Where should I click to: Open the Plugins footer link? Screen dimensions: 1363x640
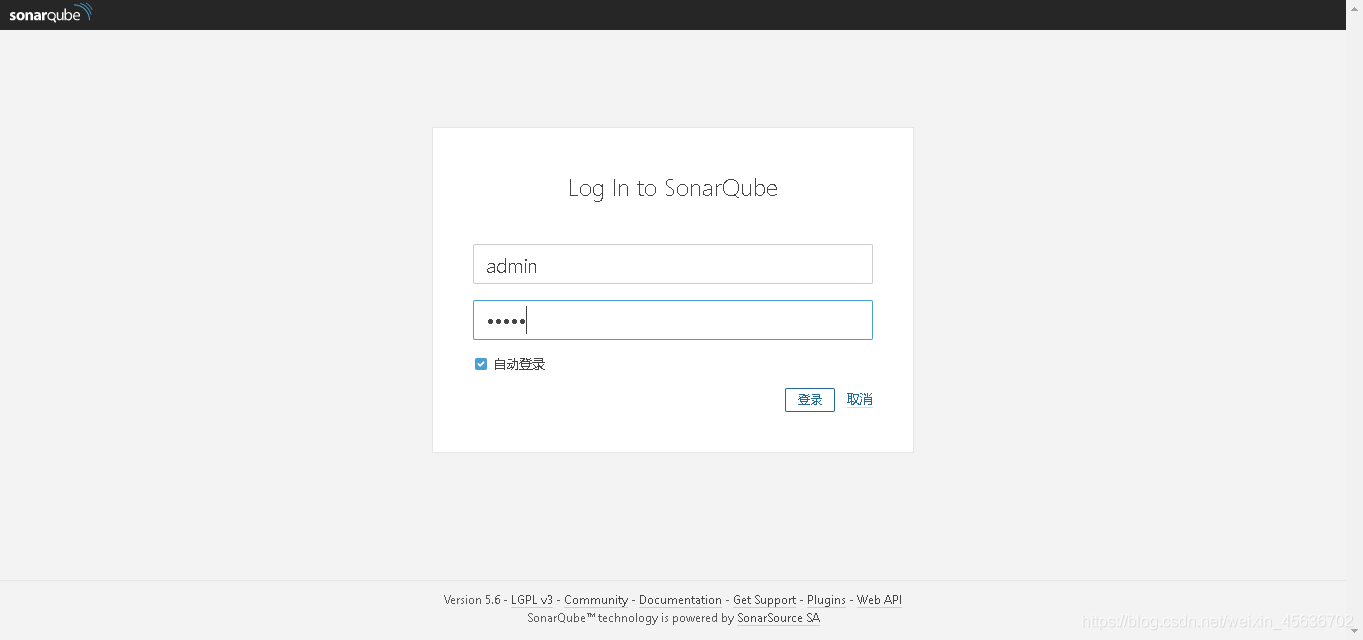826,600
